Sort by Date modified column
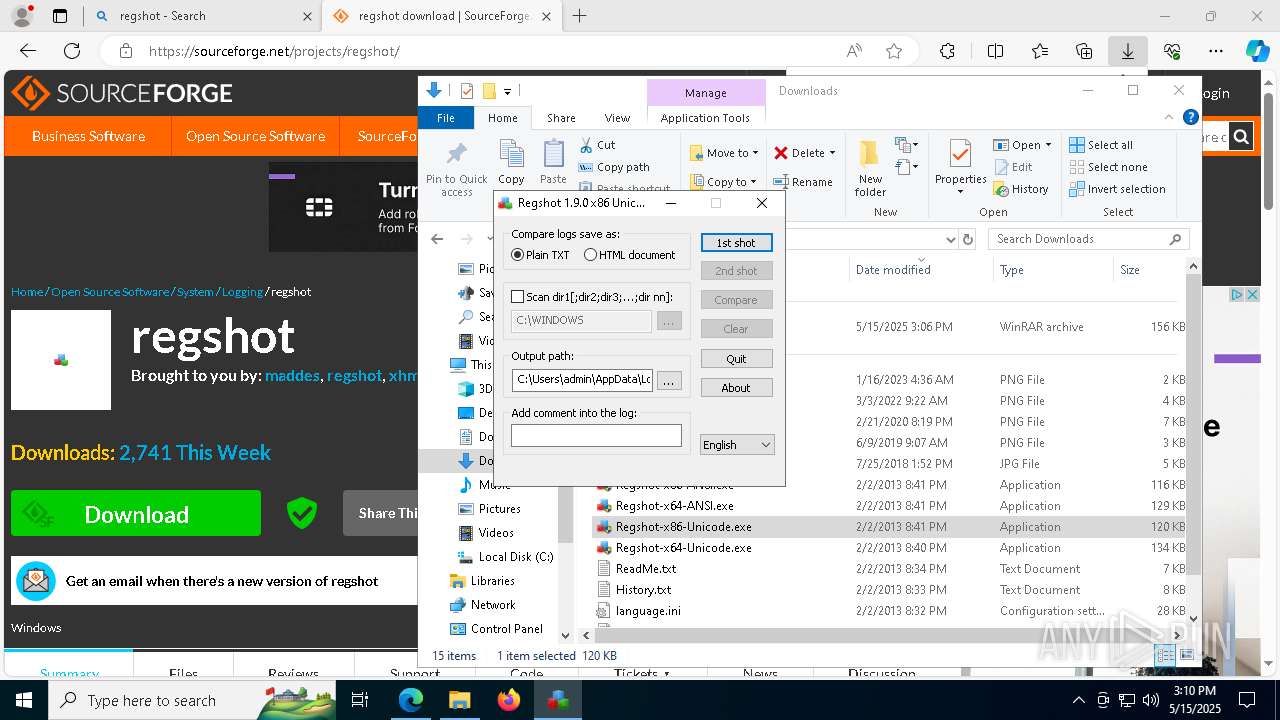Image resolution: width=1280 pixels, height=720 pixels. [x=893, y=270]
